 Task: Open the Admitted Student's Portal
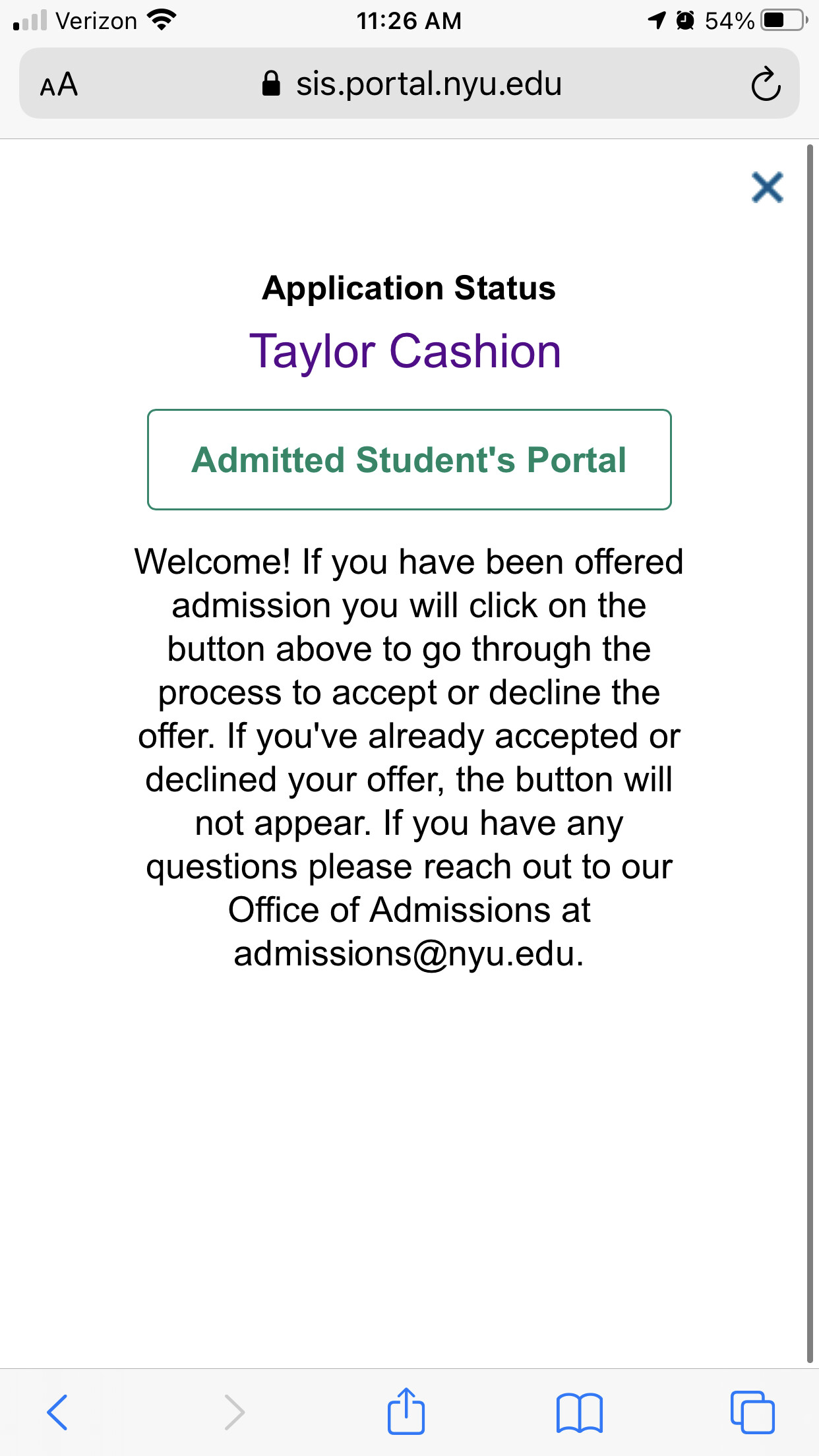(x=409, y=460)
